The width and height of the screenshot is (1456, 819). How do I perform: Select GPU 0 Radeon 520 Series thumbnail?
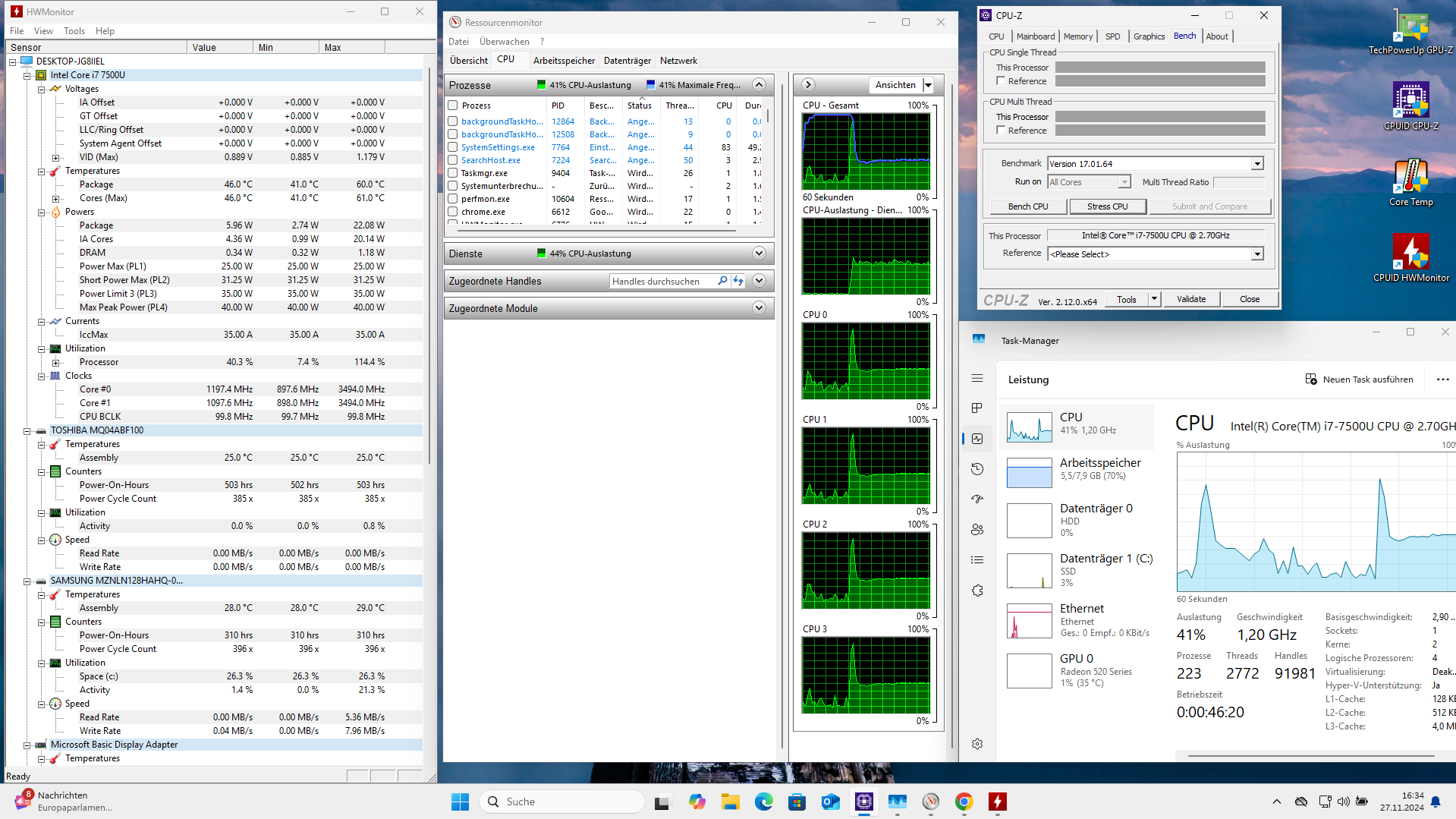[1029, 671]
